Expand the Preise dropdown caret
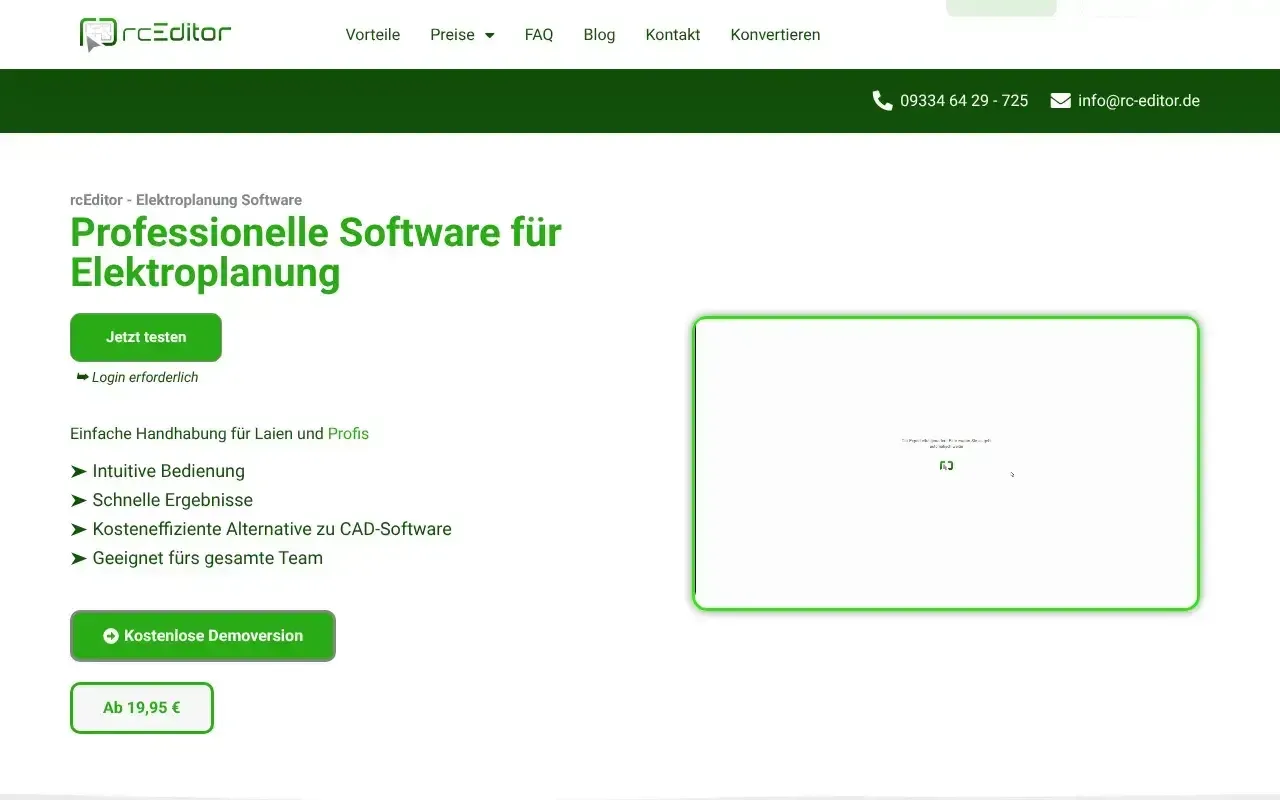This screenshot has height=800, width=1280. pos(489,35)
